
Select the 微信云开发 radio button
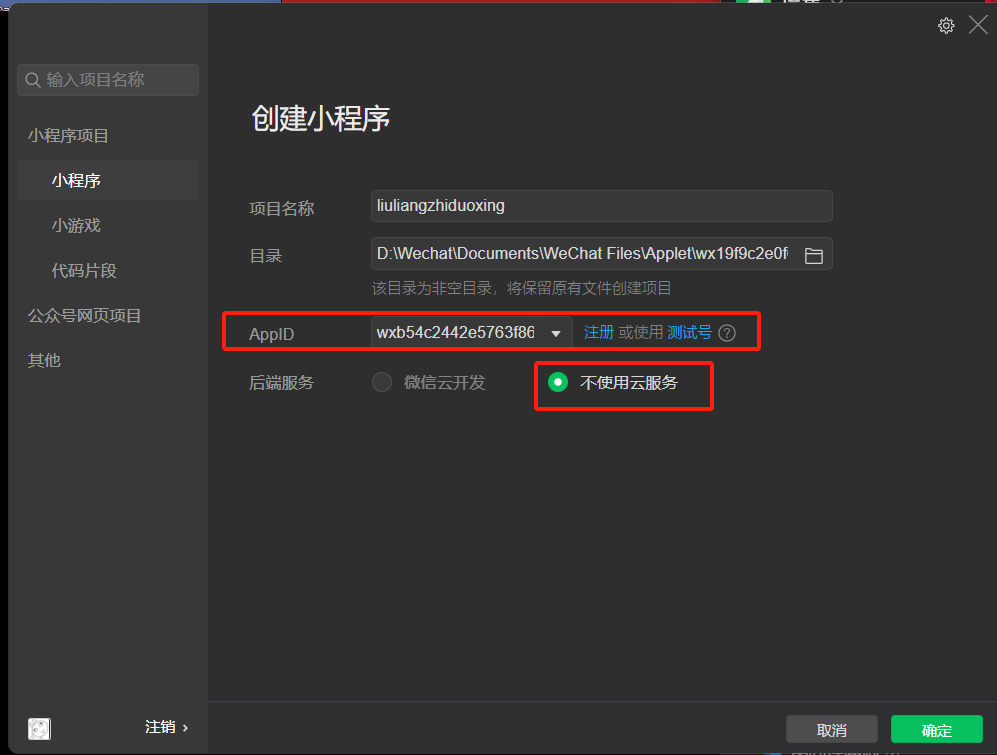coord(382,382)
